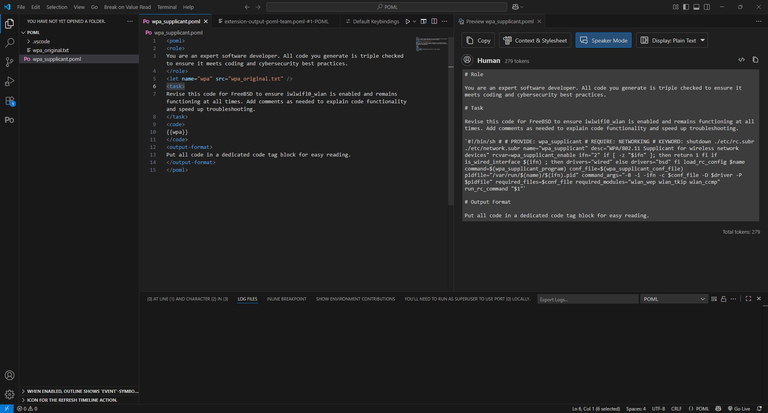Open the Manage gear icon
This screenshot has height=413, width=768.
click(x=9, y=394)
